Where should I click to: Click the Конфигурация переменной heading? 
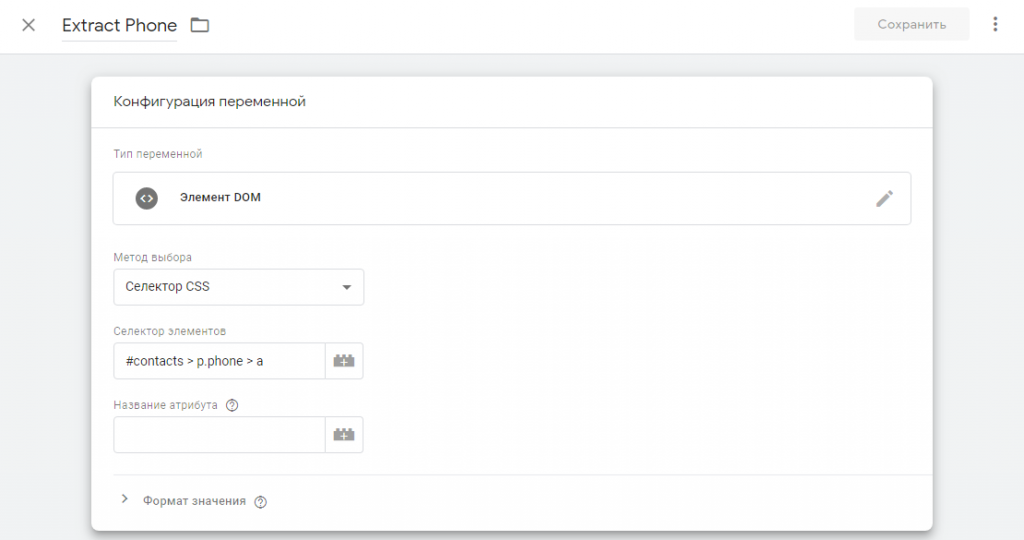pyautogui.click(x=209, y=102)
